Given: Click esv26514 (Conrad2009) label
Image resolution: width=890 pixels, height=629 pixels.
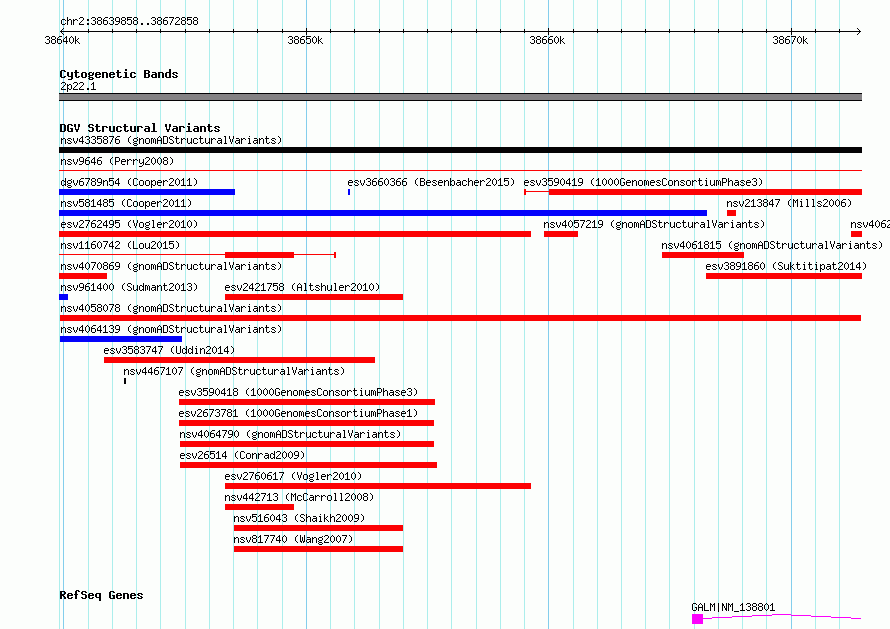Looking at the screenshot, I should pos(242,455).
